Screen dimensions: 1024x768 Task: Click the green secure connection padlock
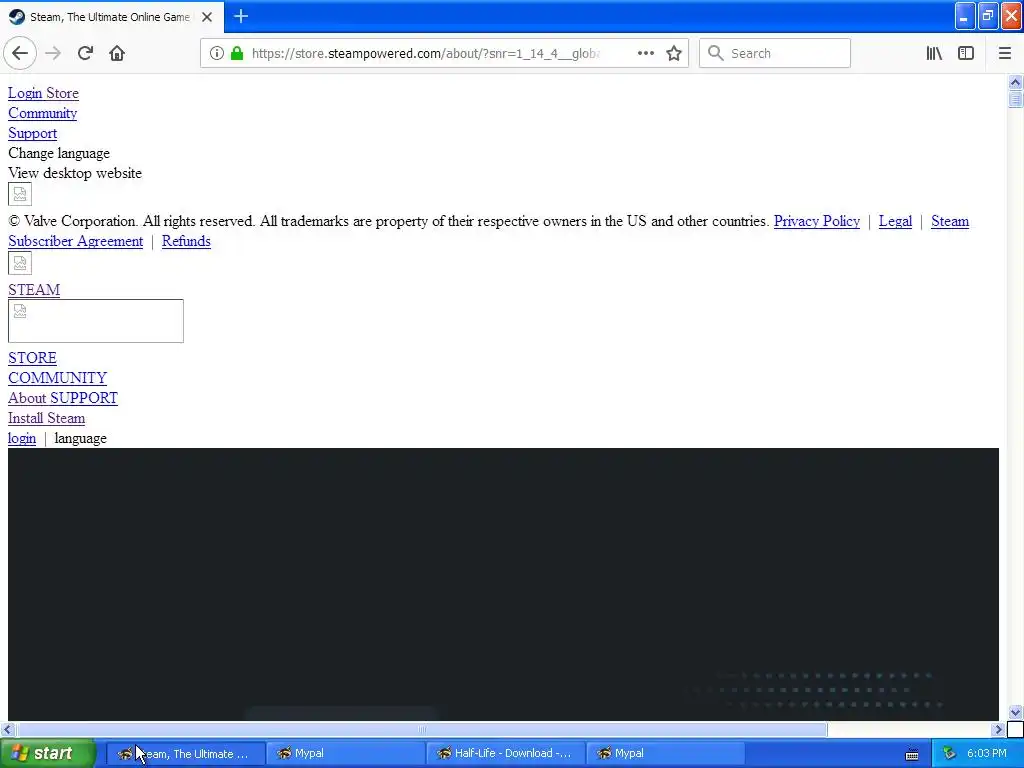(237, 53)
